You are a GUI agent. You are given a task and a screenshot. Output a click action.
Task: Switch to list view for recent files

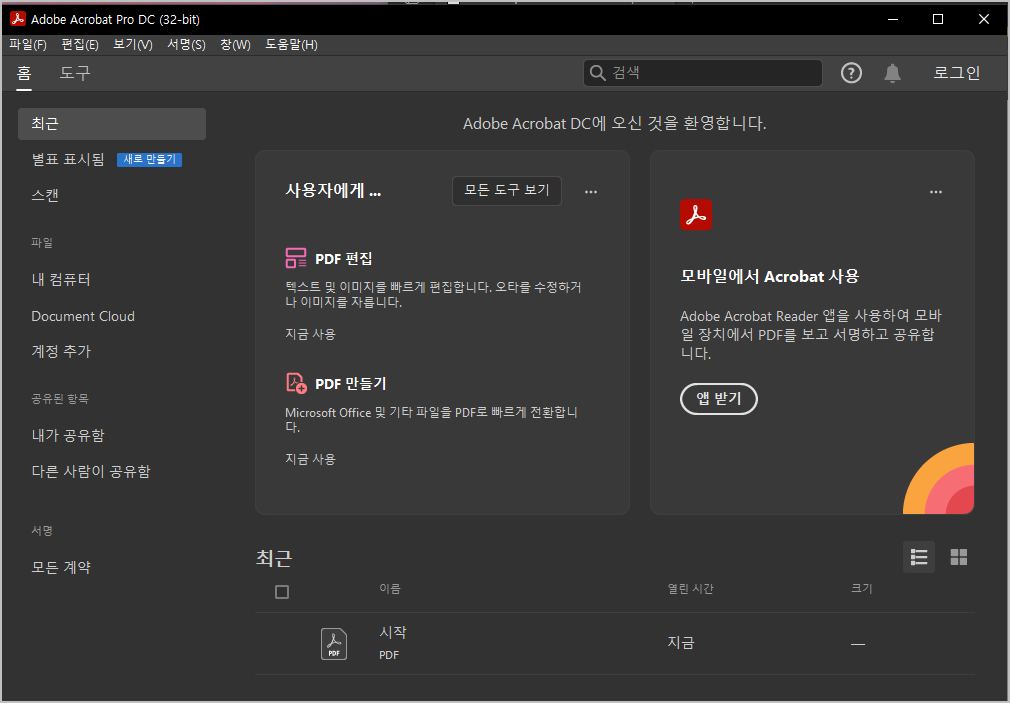point(919,557)
